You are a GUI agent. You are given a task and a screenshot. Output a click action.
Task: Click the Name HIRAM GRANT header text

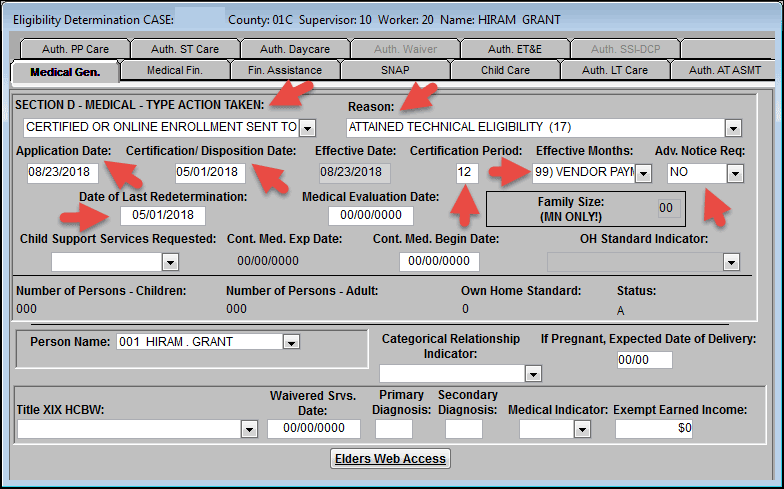point(500,20)
